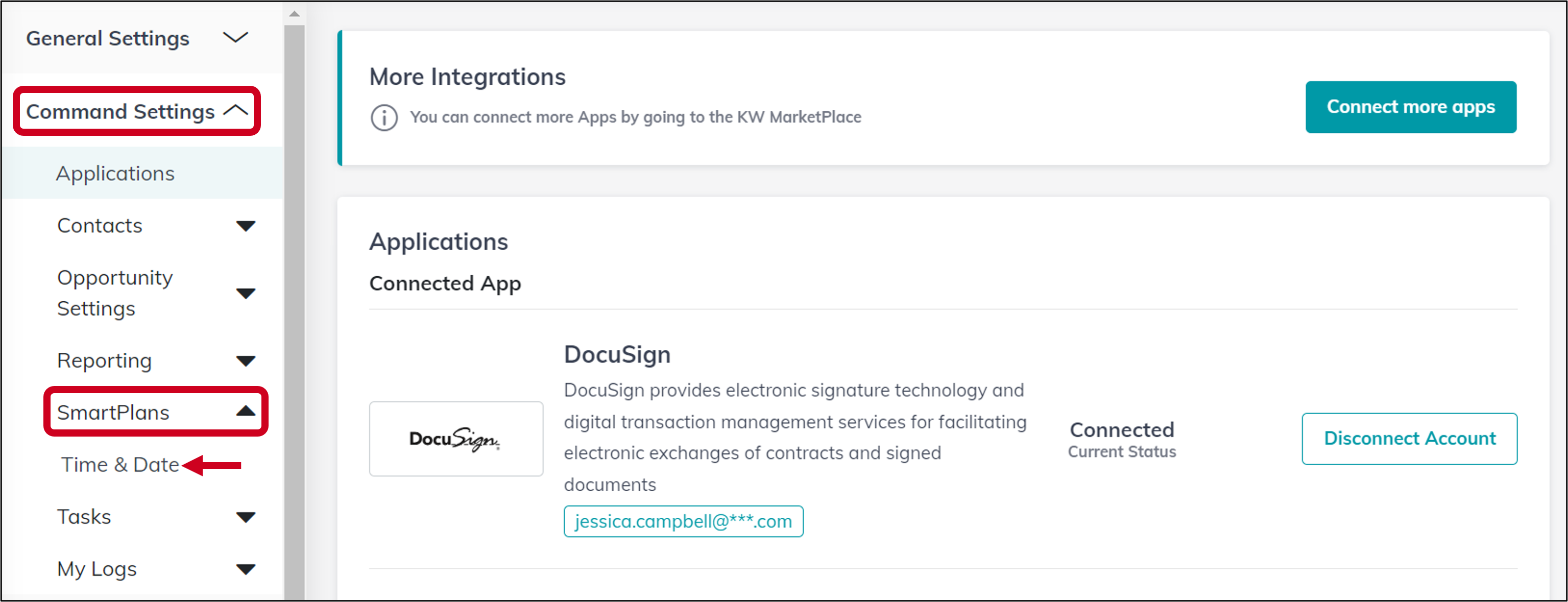Open the Reporting settings label
Image resolution: width=1568 pixels, height=602 pixels.
(x=104, y=361)
